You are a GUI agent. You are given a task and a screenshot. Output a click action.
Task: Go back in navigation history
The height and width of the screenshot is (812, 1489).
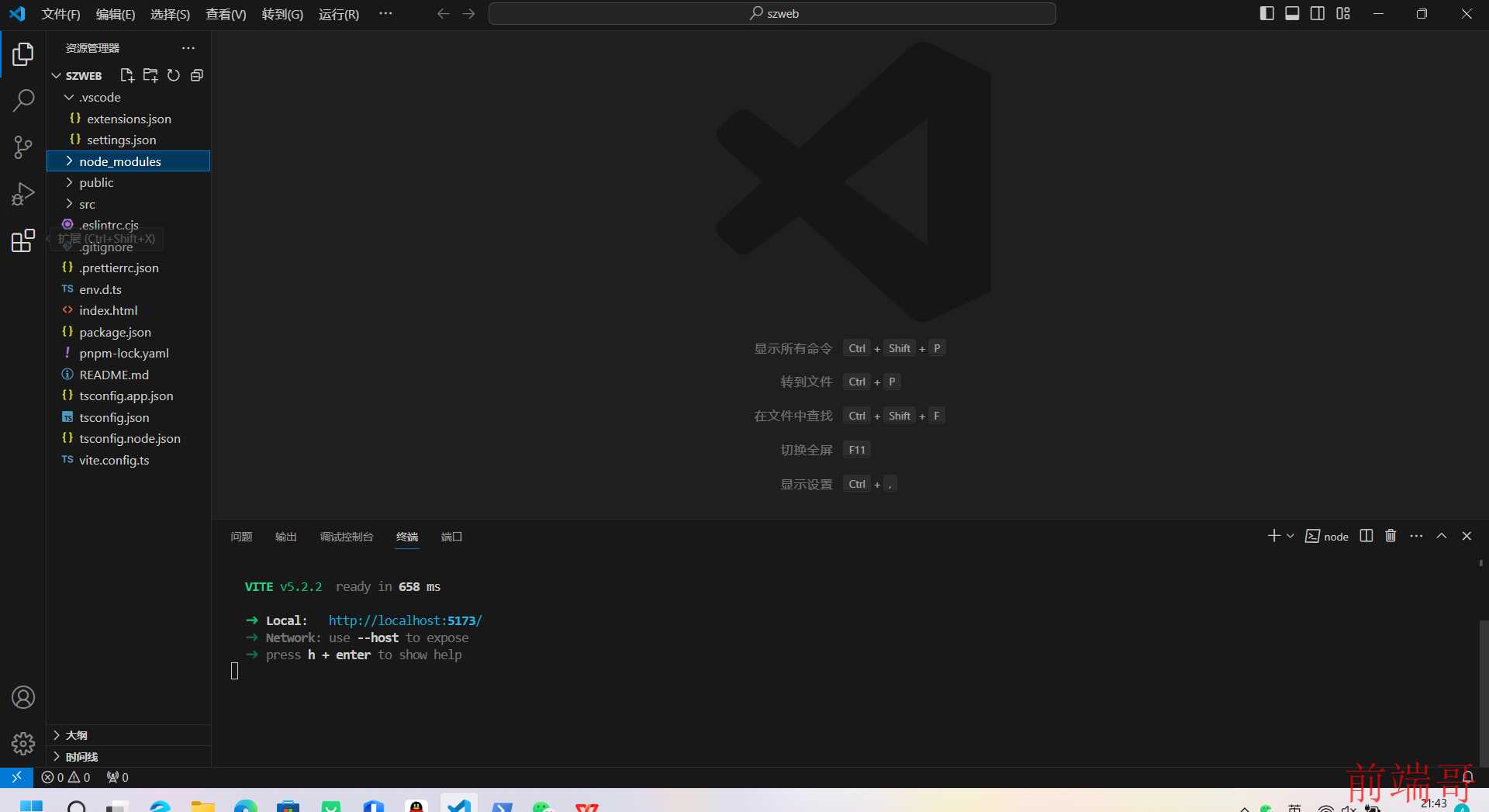(443, 14)
